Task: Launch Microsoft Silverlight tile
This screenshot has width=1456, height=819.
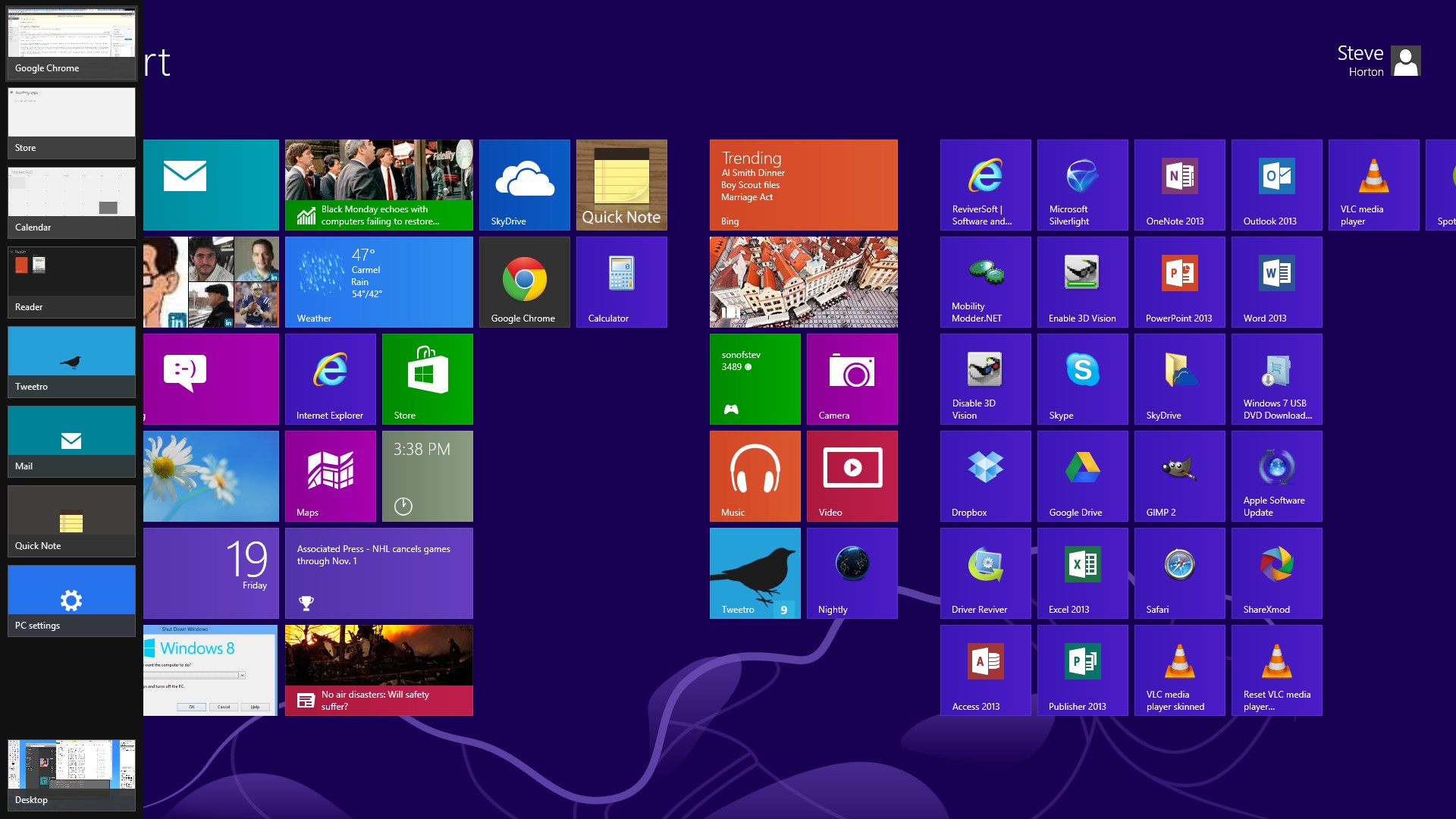Action: coord(1083,185)
